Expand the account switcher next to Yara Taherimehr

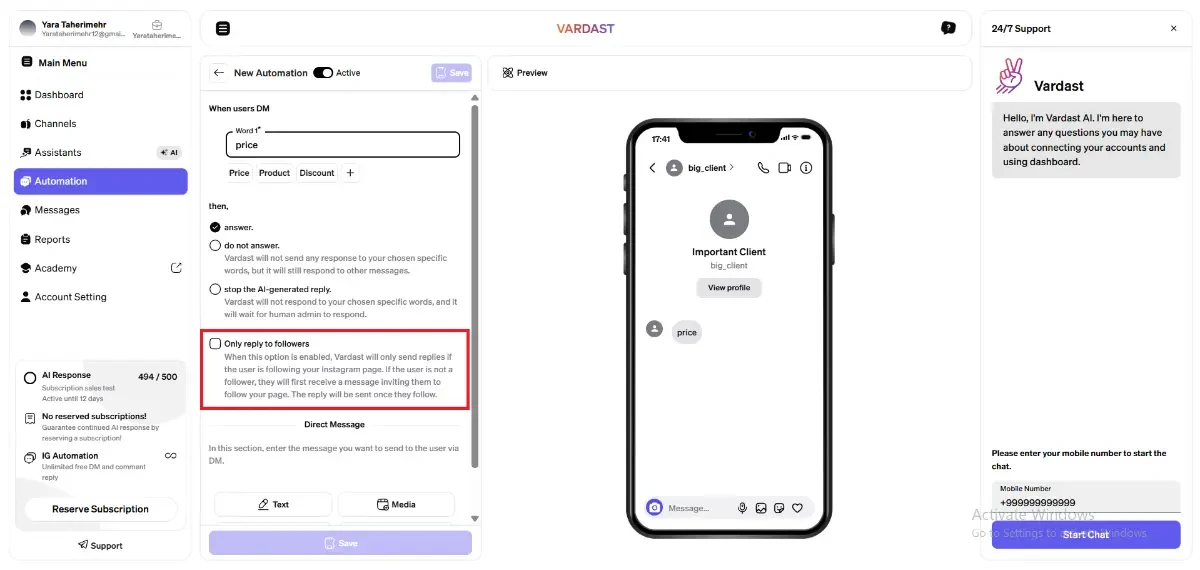click(157, 30)
